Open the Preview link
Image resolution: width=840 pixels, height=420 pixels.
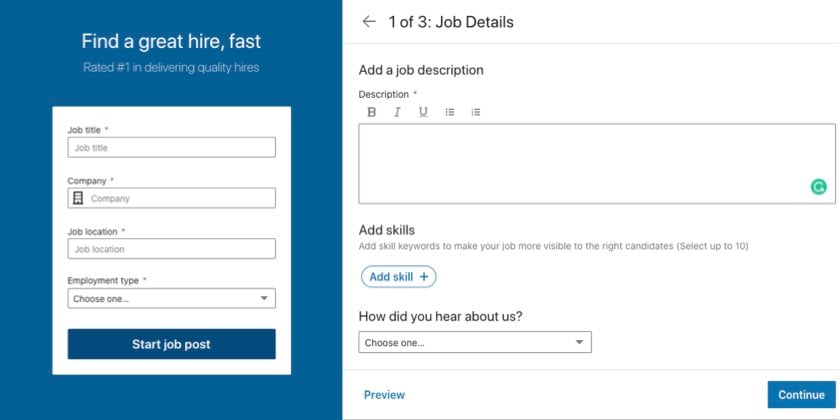pos(384,395)
